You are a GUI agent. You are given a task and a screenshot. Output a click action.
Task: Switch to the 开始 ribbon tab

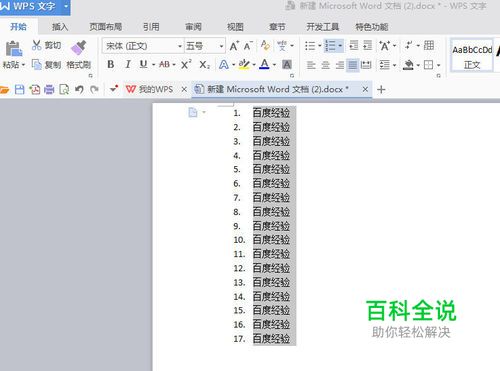(19, 27)
